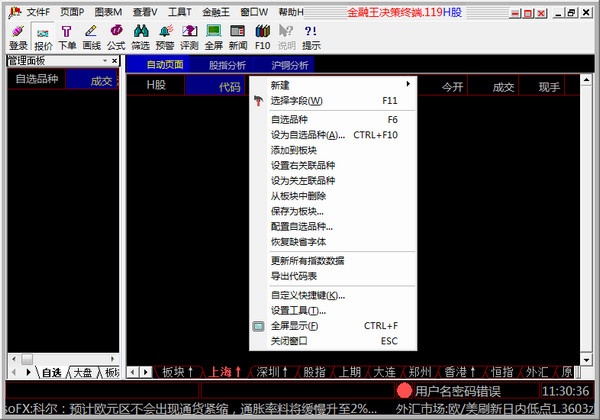Image resolution: width=600 pixels, height=420 pixels.
Task: Click the main table vertical scrollbar down arrow
Action: [586, 360]
